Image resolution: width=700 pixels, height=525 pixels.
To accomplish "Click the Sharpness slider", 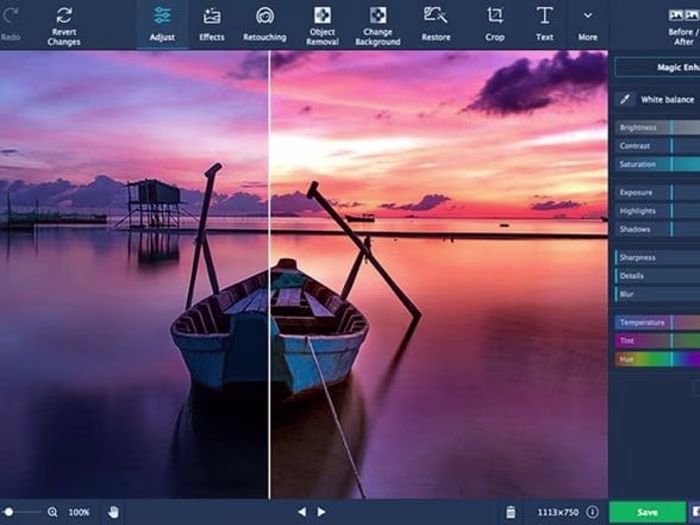I will (x=657, y=258).
